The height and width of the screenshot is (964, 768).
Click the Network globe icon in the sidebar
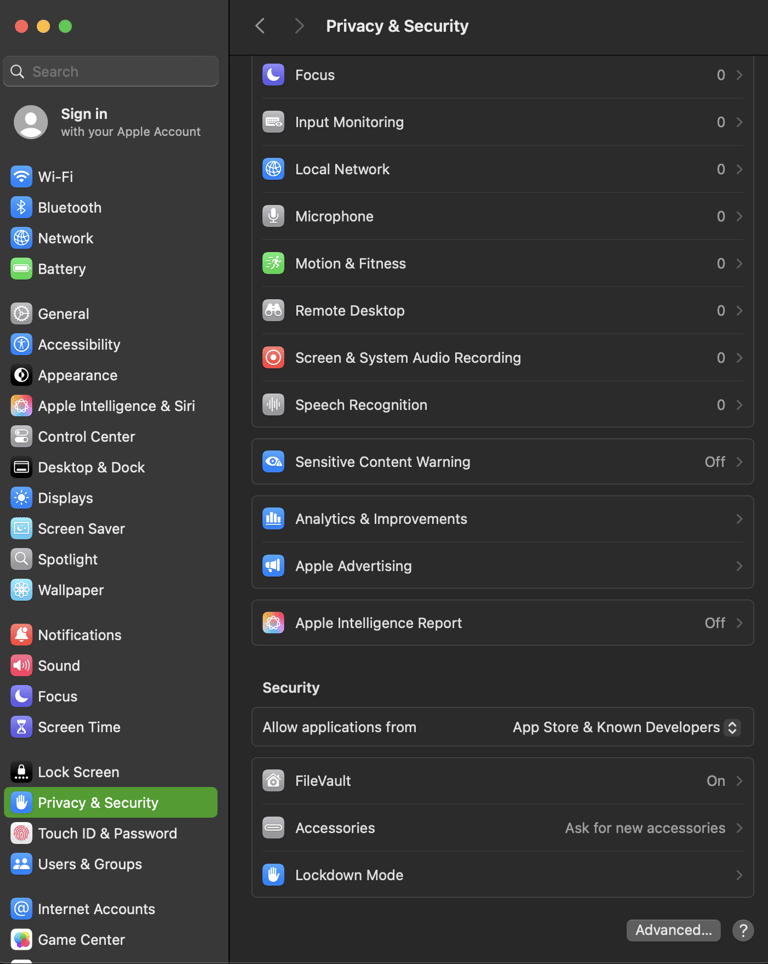coord(22,238)
